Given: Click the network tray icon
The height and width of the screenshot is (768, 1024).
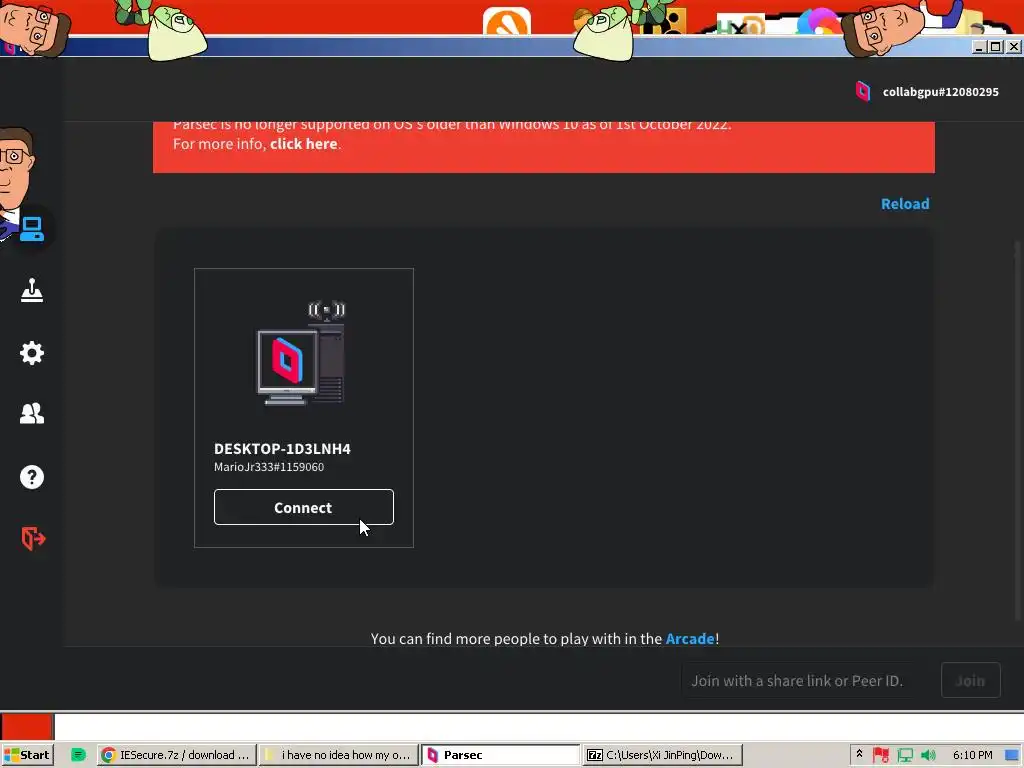Looking at the screenshot, I should click(x=905, y=755).
